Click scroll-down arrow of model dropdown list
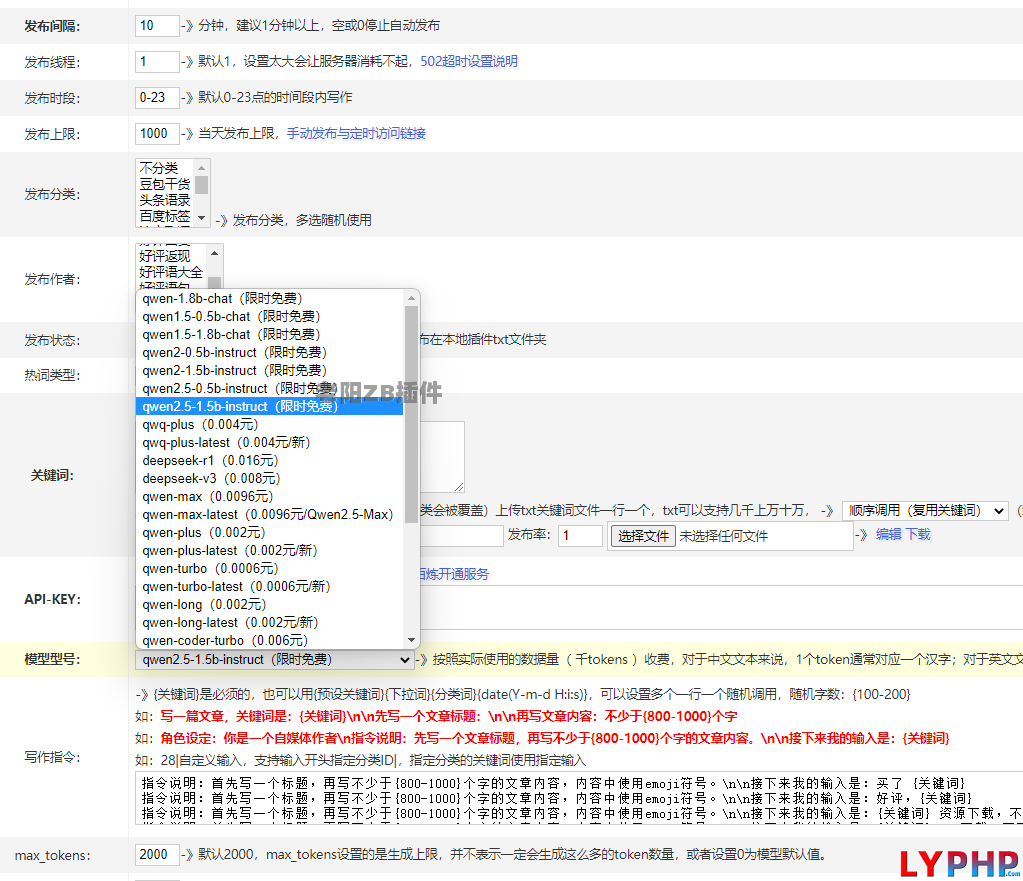This screenshot has height=881, width=1023. pos(411,640)
